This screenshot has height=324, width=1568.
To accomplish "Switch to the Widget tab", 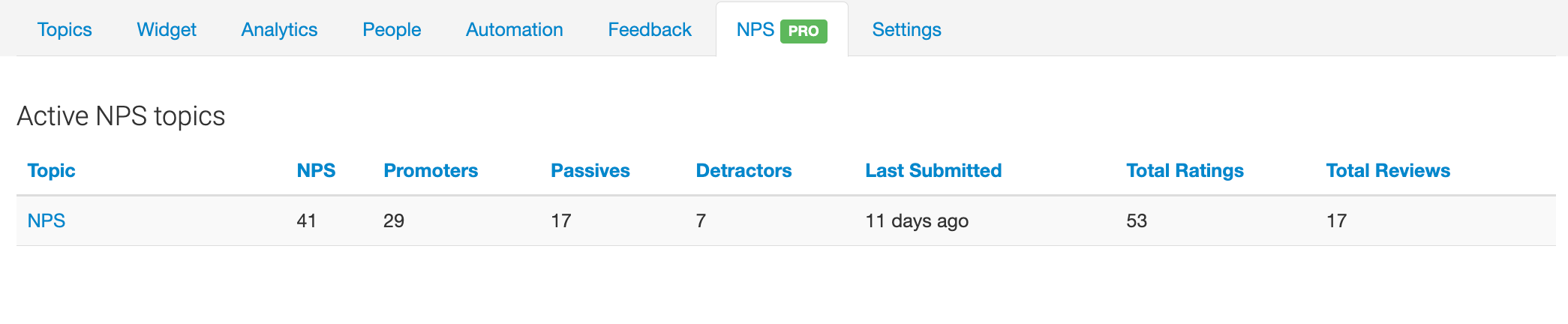I will click(x=167, y=30).
